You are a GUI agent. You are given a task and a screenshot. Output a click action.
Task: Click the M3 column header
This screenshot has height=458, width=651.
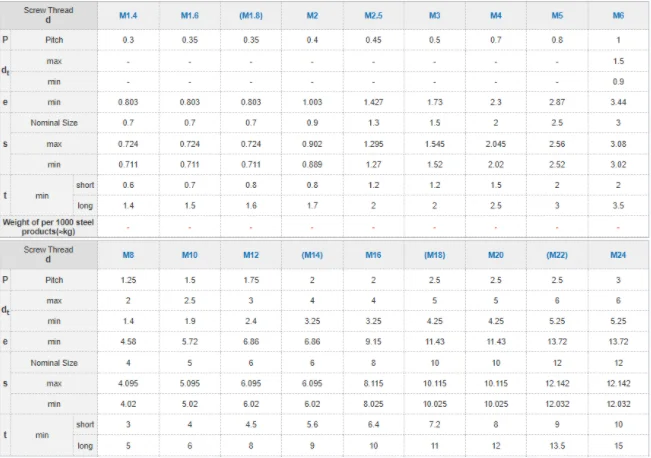[x=435, y=16]
